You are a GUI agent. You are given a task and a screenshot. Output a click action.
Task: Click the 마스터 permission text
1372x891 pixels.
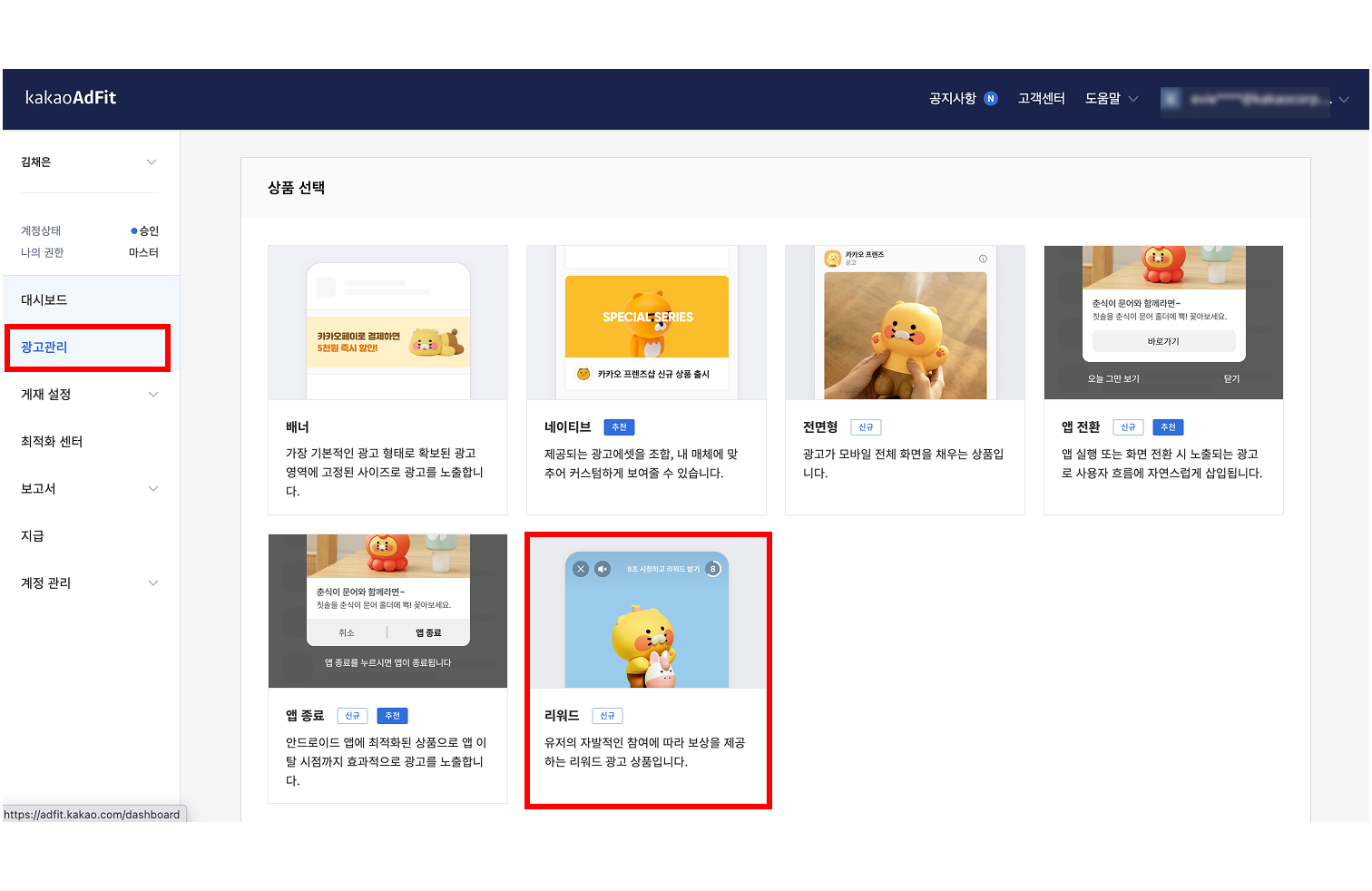(x=143, y=252)
